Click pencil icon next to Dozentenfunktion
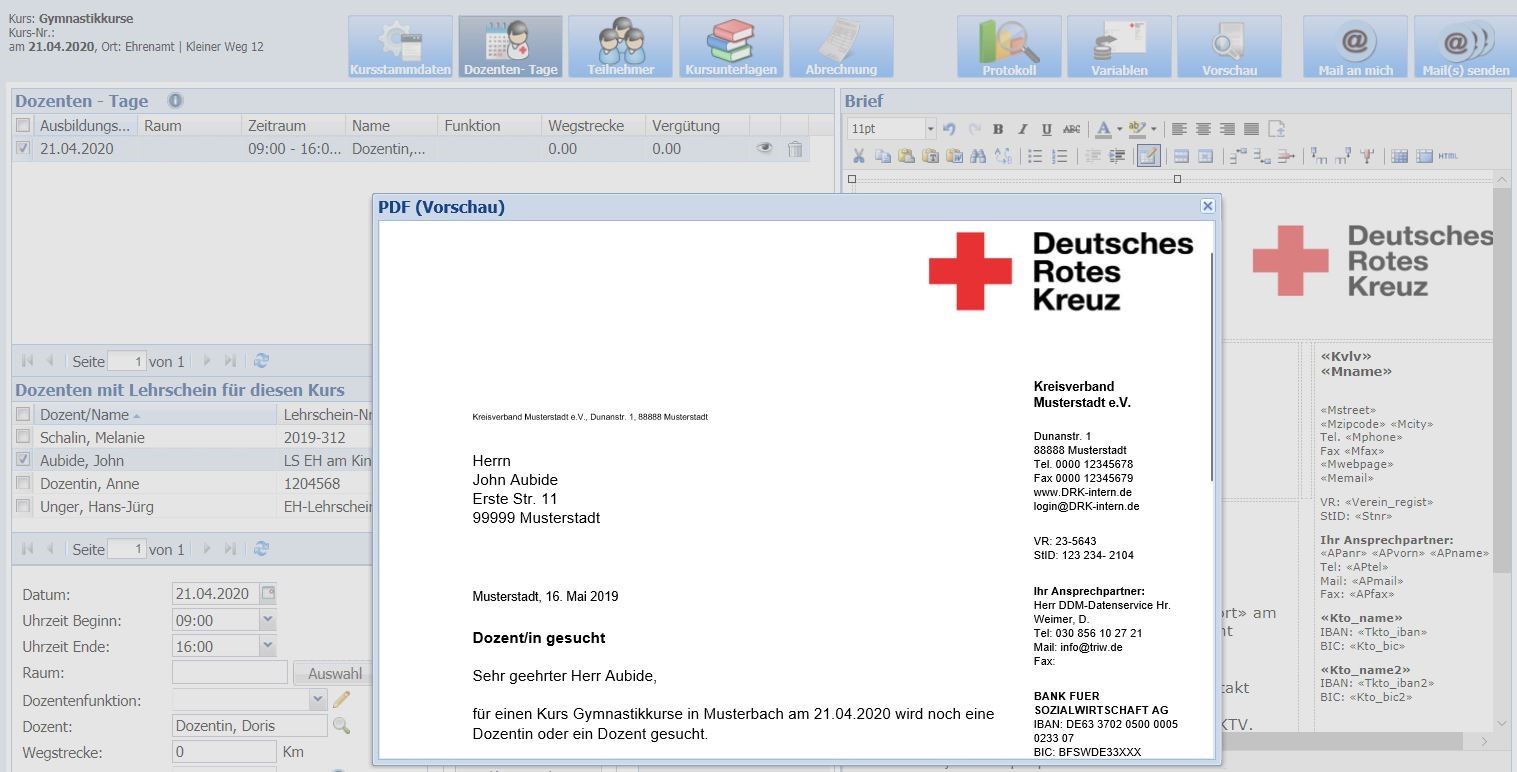This screenshot has height=772, width=1517. 342,700
